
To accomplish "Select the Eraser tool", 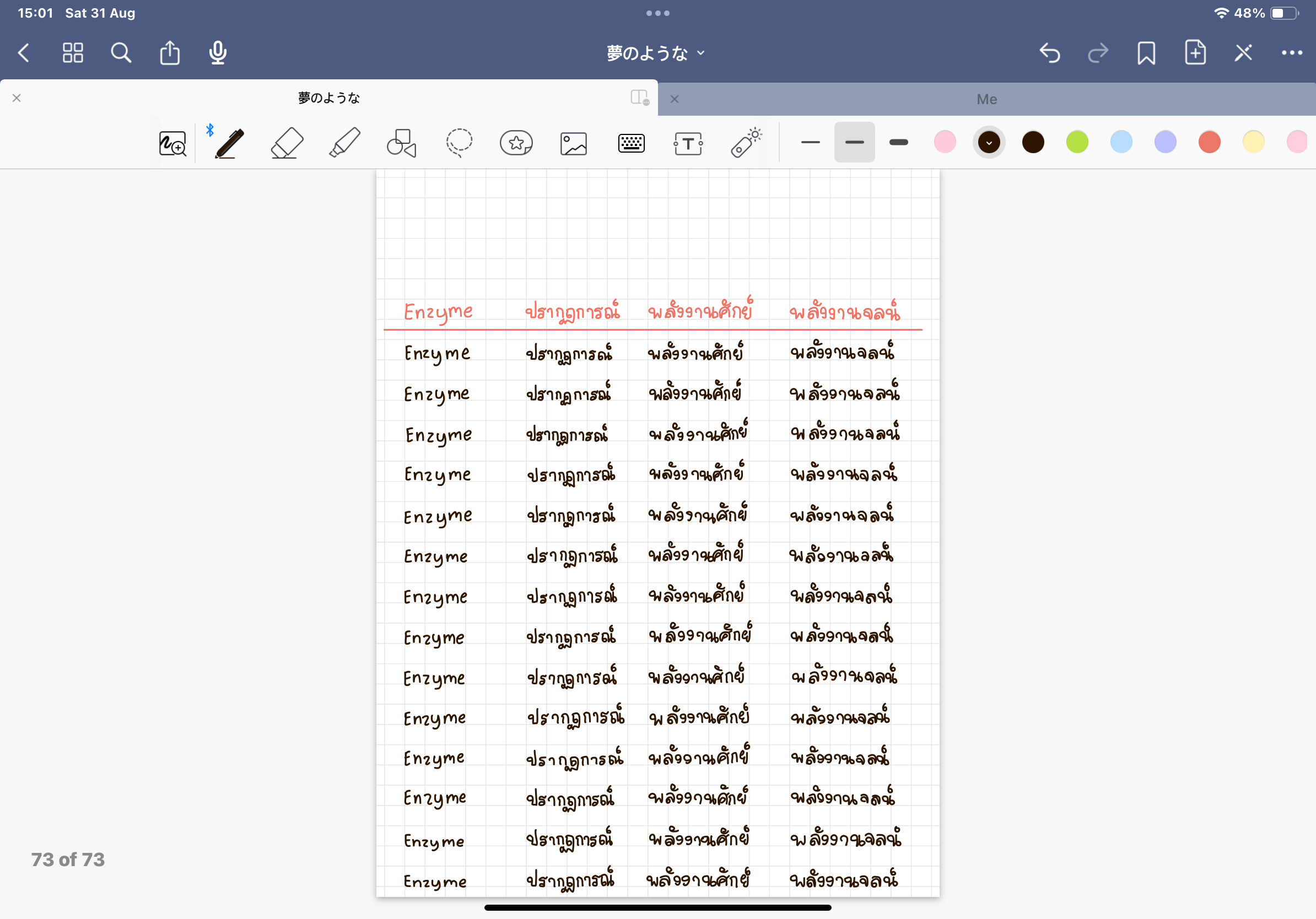I will [x=287, y=143].
